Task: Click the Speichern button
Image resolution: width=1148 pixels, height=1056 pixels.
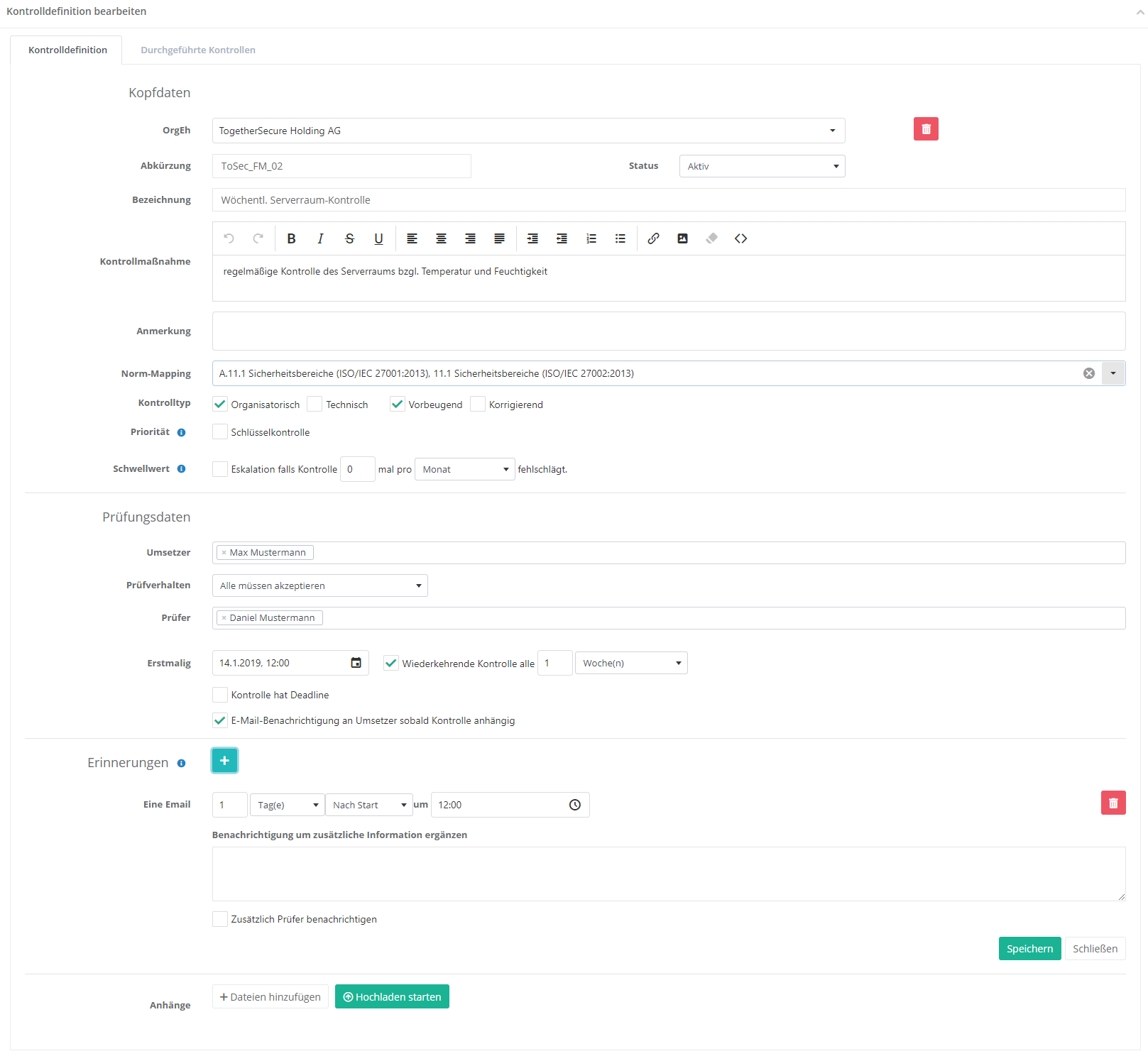Action: (1029, 949)
